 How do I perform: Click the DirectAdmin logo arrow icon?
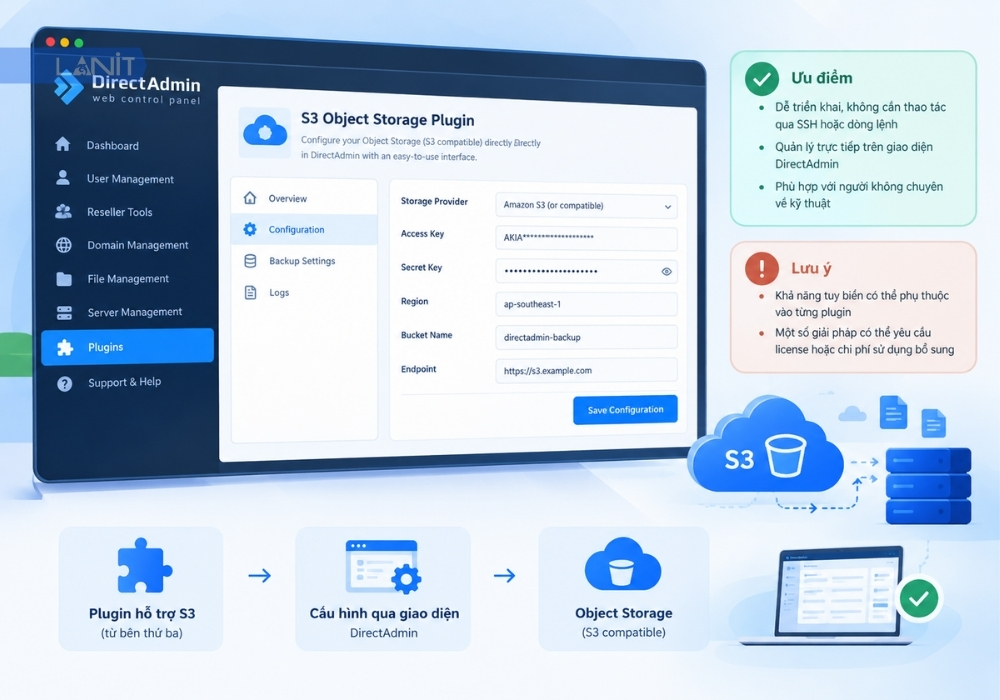(x=68, y=88)
